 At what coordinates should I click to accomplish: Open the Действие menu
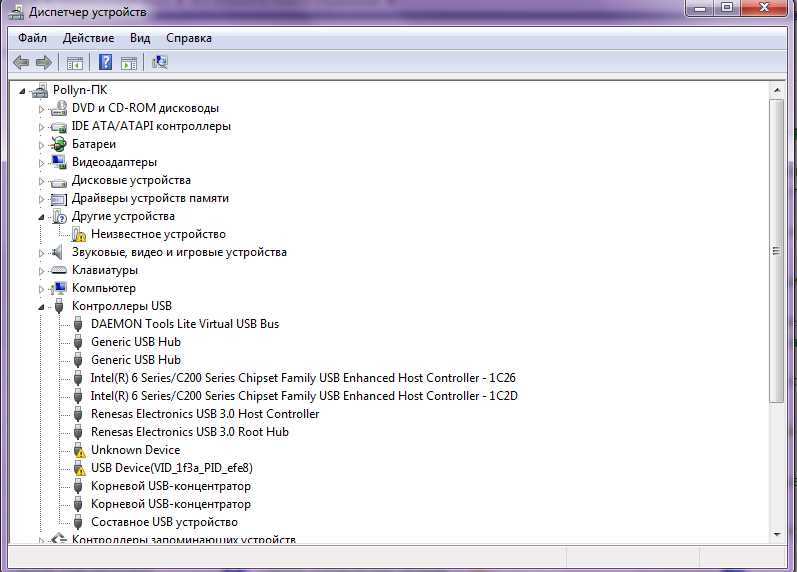[88, 38]
